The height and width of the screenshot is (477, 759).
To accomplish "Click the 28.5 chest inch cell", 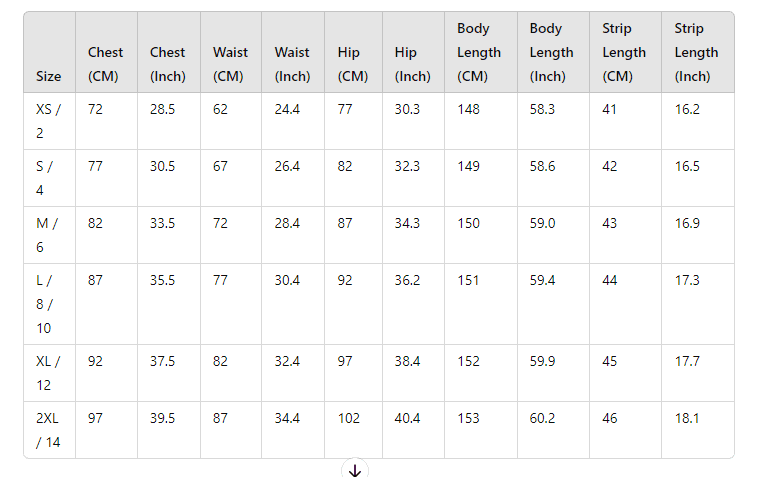I will (x=163, y=109).
